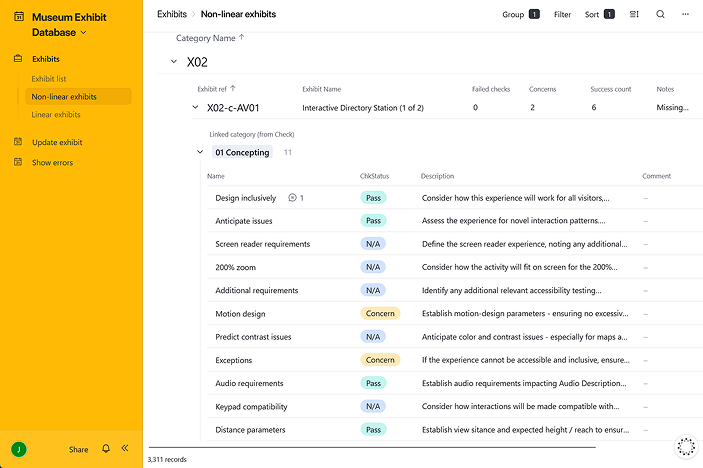Click Pass status for Distance parameters
Image resolution: width=703 pixels, height=468 pixels.
pos(373,429)
